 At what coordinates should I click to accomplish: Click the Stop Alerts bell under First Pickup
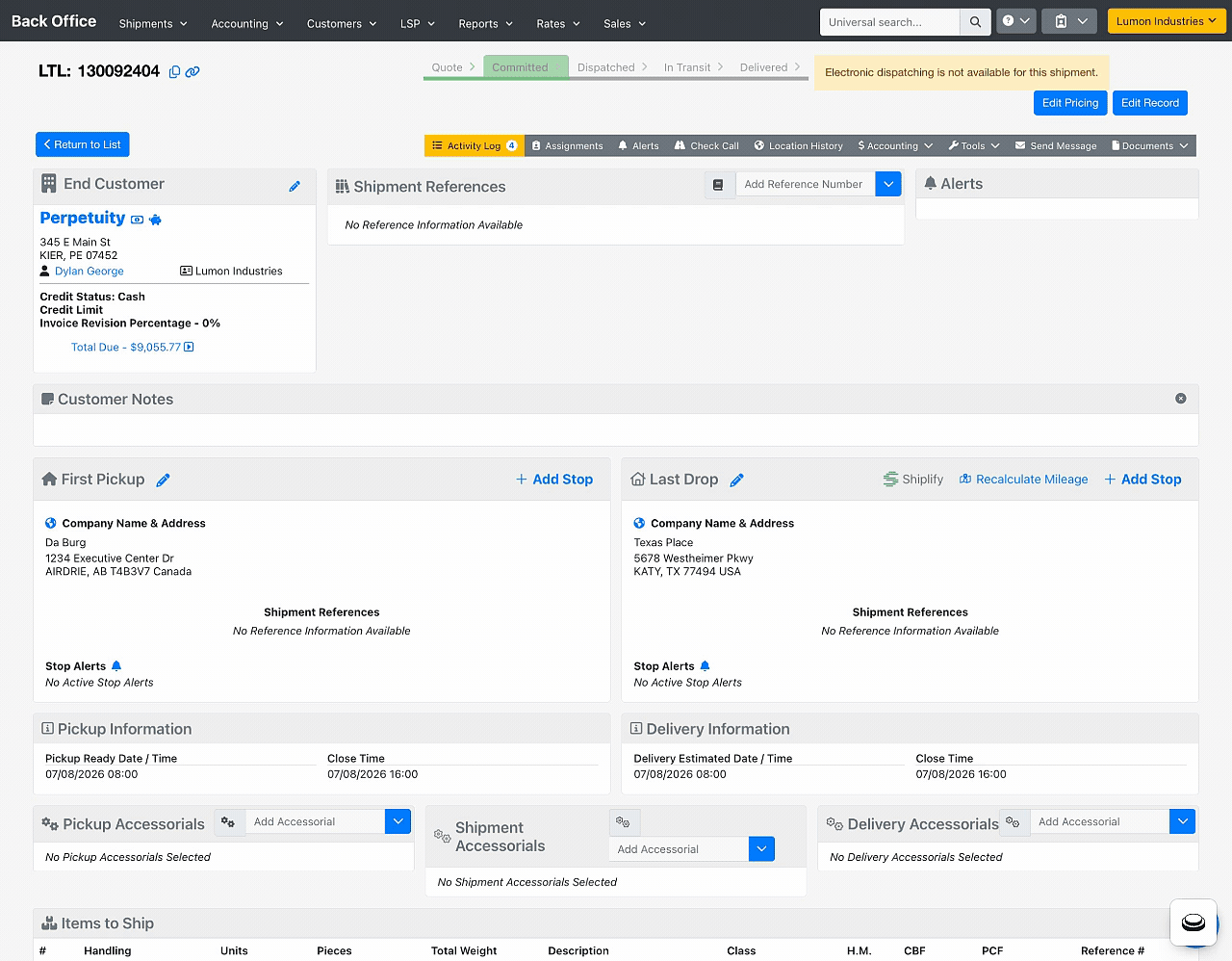point(116,666)
